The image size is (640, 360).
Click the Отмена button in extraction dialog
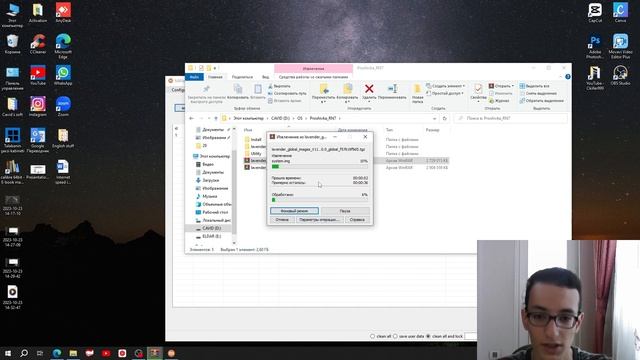click(282, 220)
